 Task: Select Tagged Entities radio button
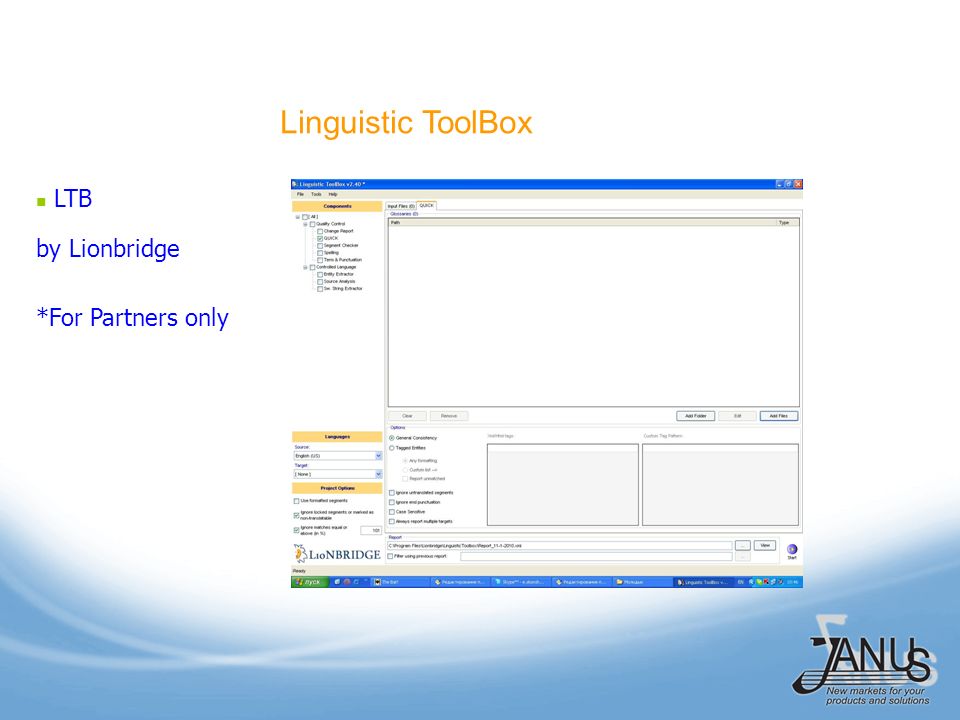point(392,448)
